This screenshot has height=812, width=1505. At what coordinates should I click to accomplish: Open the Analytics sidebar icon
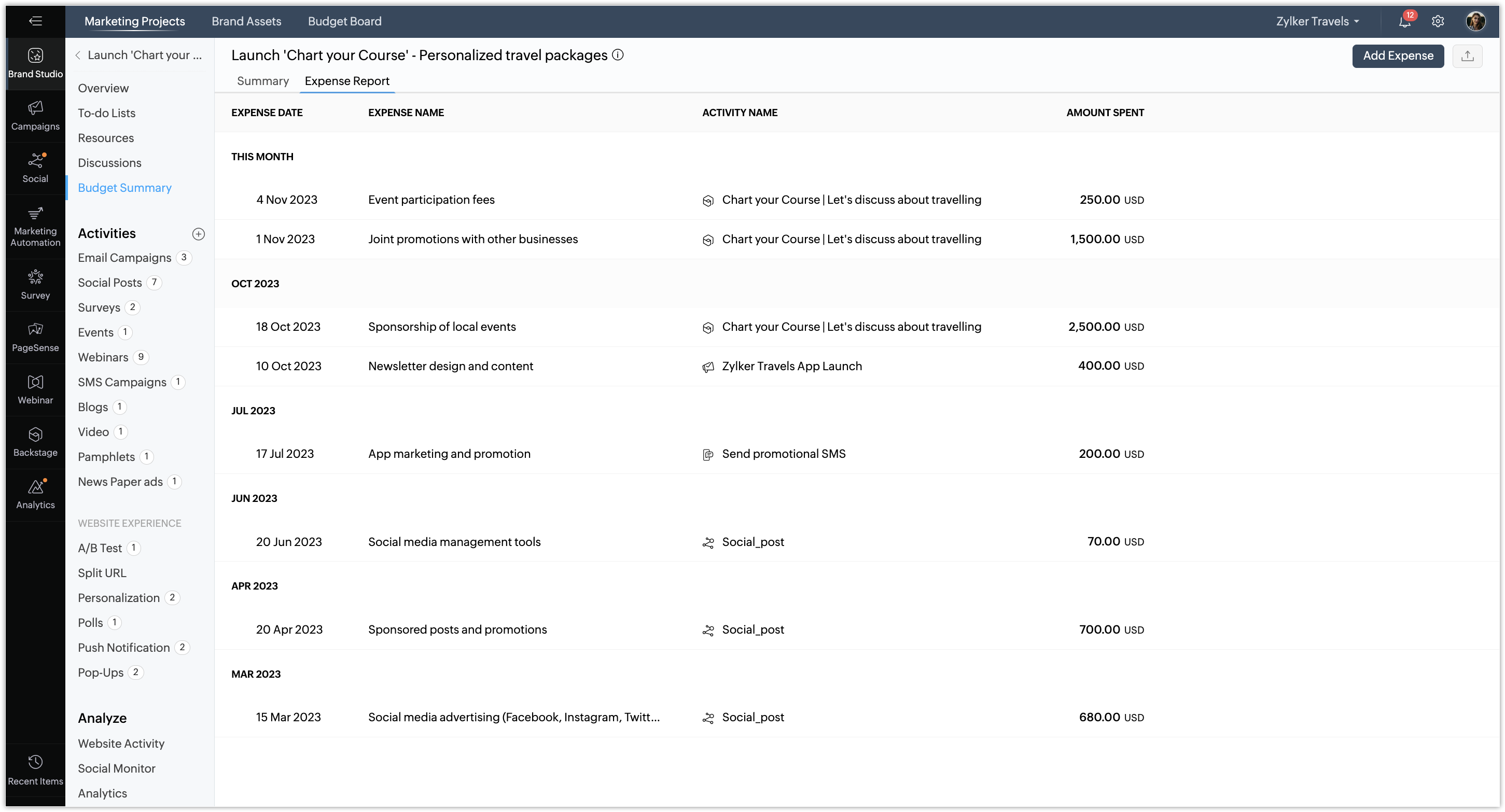(x=35, y=494)
